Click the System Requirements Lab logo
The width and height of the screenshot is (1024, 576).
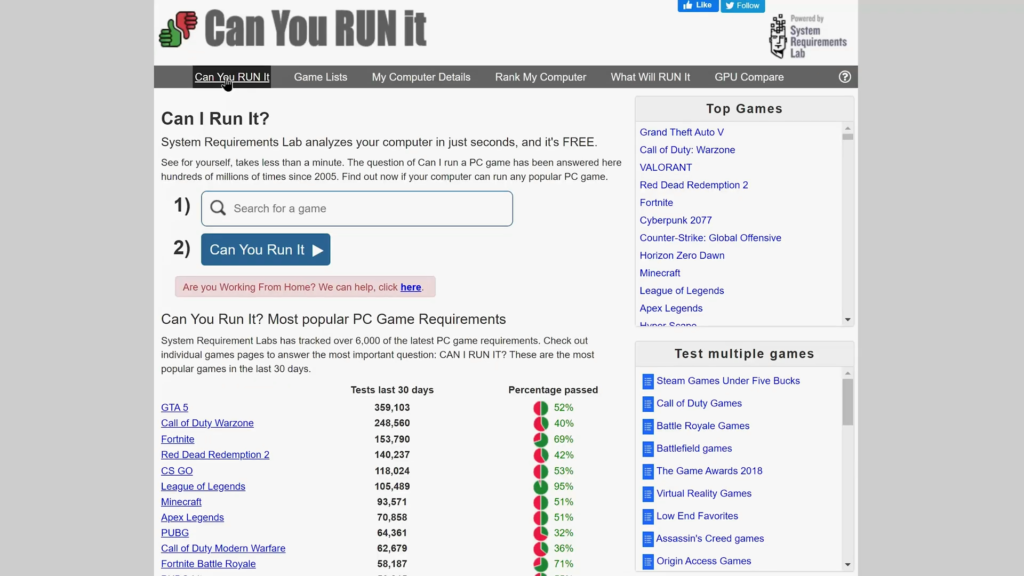coord(807,37)
